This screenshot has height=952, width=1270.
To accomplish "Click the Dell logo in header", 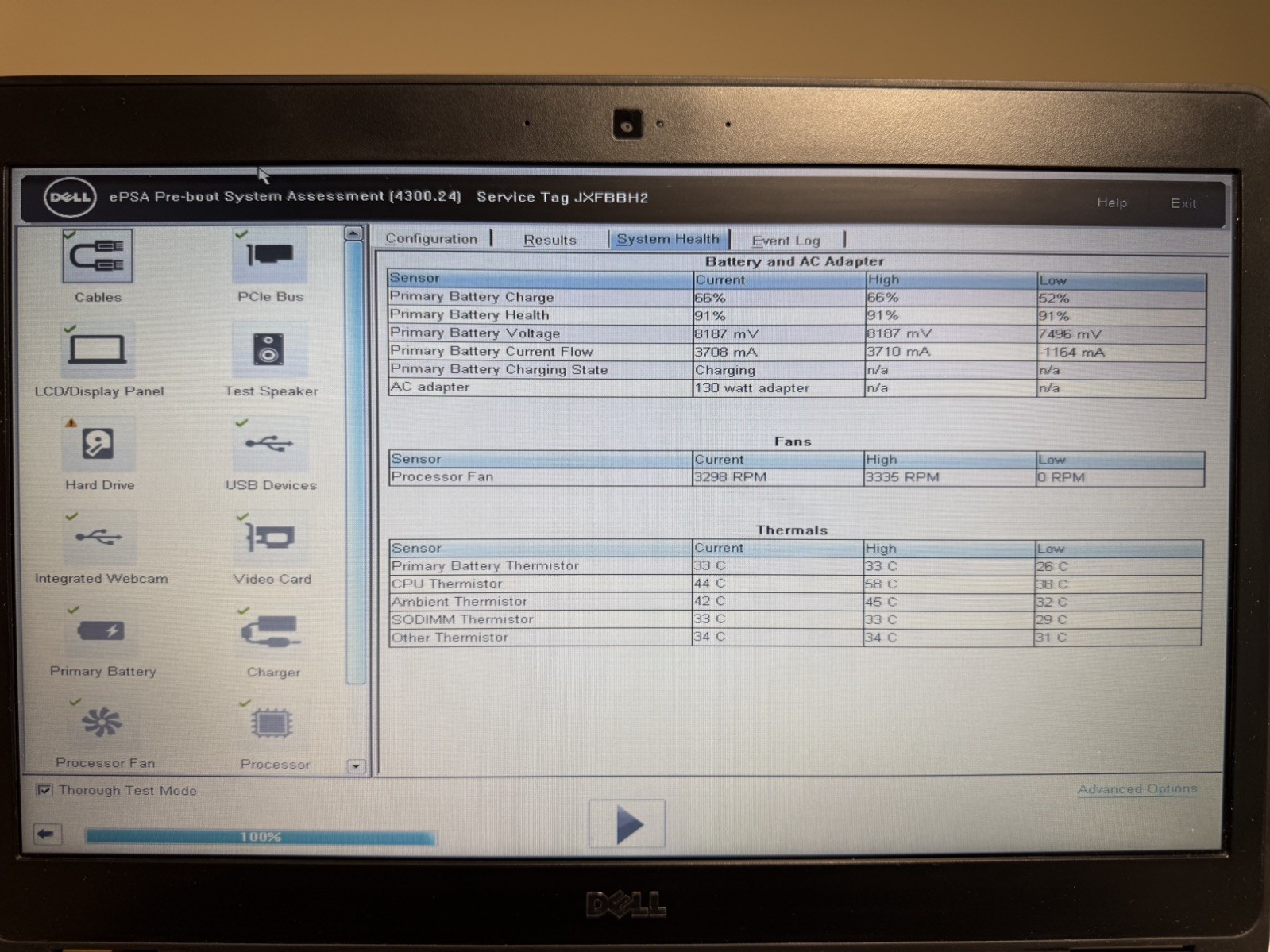I will pos(70,197).
